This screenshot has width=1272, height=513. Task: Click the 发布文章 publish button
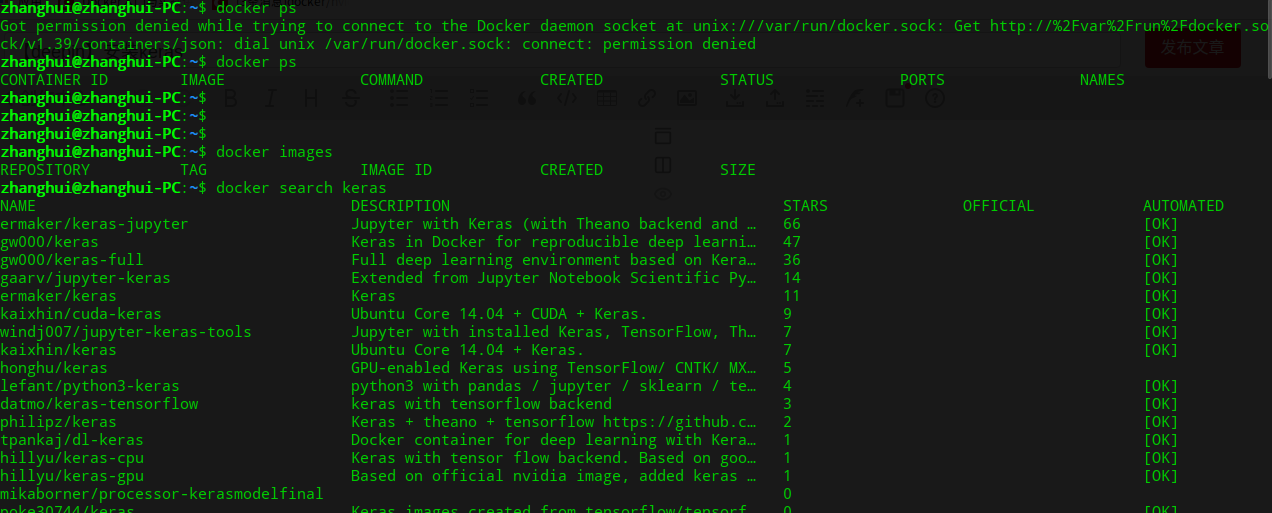click(x=1193, y=48)
